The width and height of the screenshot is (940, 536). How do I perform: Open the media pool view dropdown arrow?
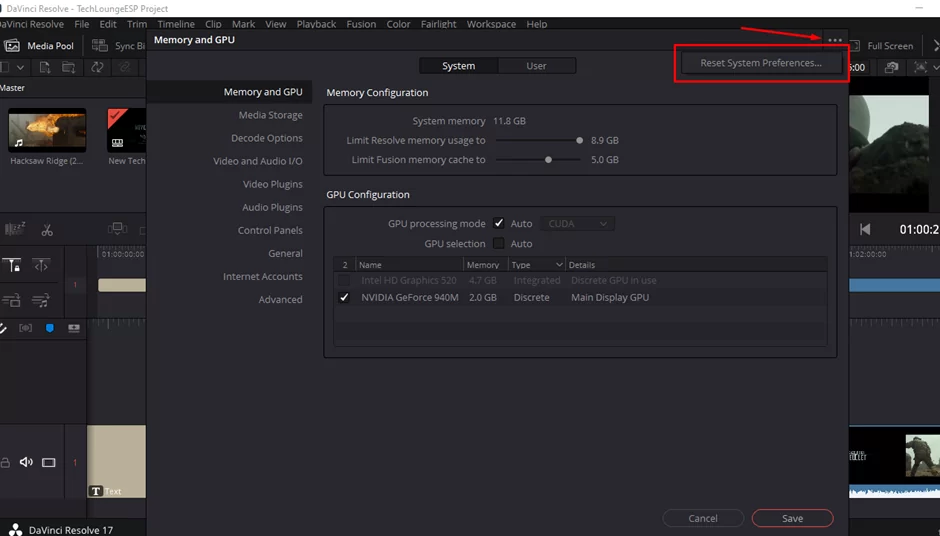20,67
